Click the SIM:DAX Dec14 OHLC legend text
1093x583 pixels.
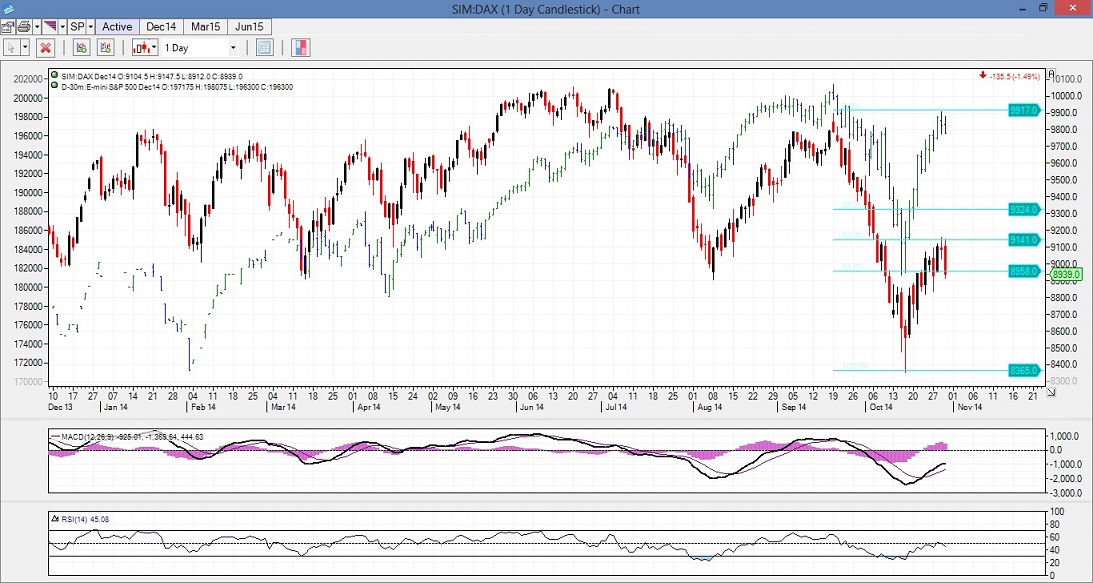tap(152, 76)
